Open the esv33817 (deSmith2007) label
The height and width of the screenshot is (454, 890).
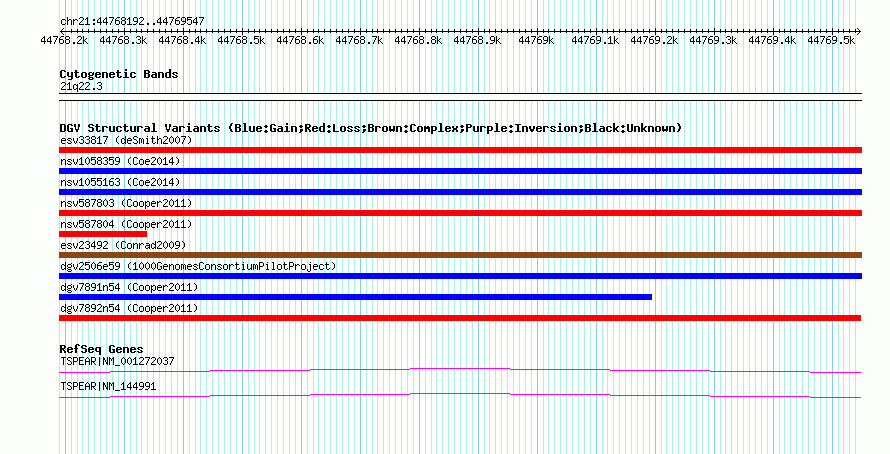point(126,140)
